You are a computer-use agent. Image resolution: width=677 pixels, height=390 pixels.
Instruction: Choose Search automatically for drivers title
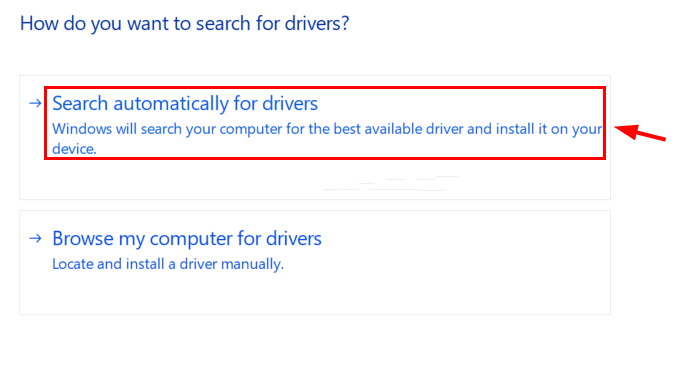pyautogui.click(x=185, y=104)
